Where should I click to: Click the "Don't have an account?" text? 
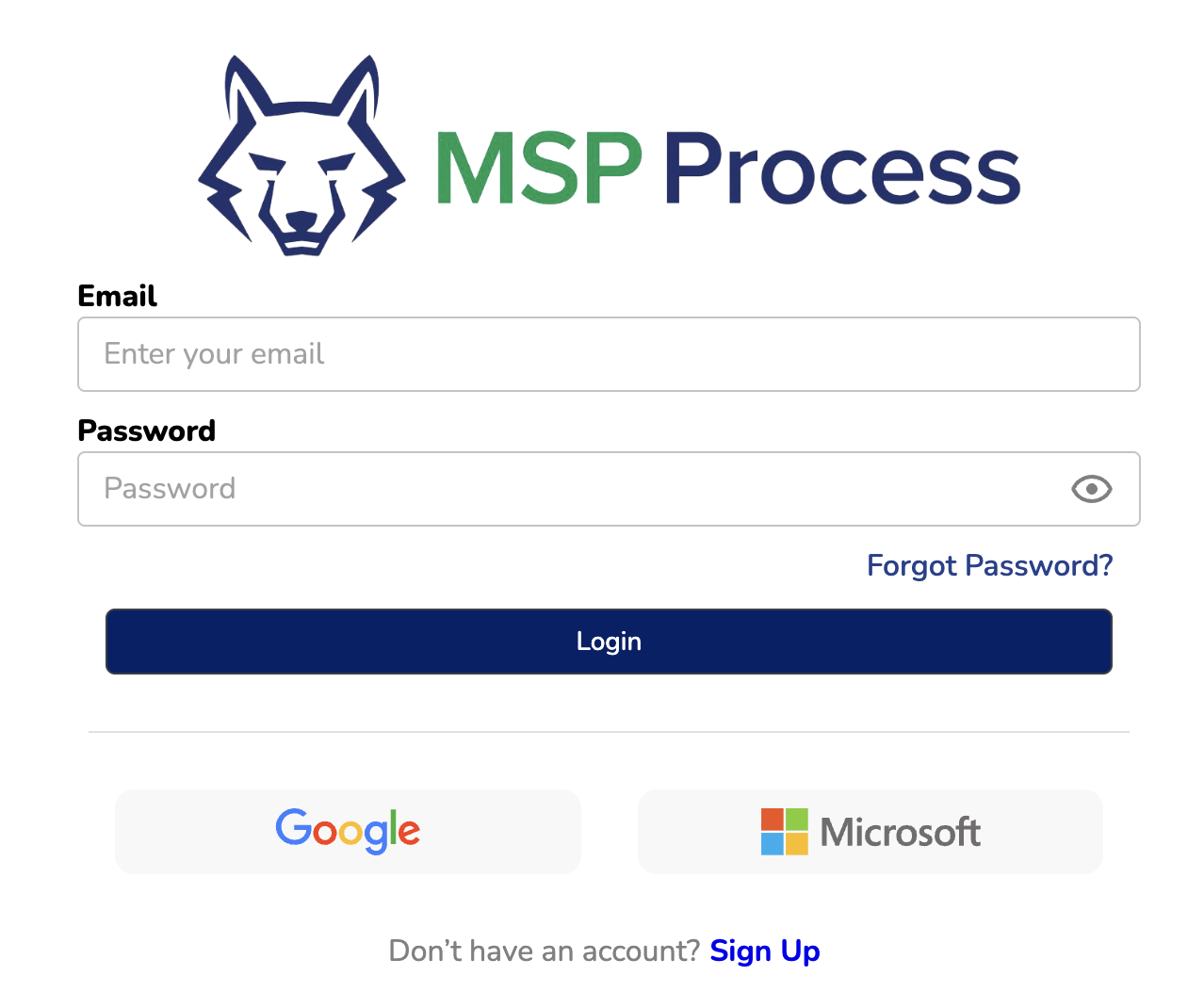coord(544,951)
